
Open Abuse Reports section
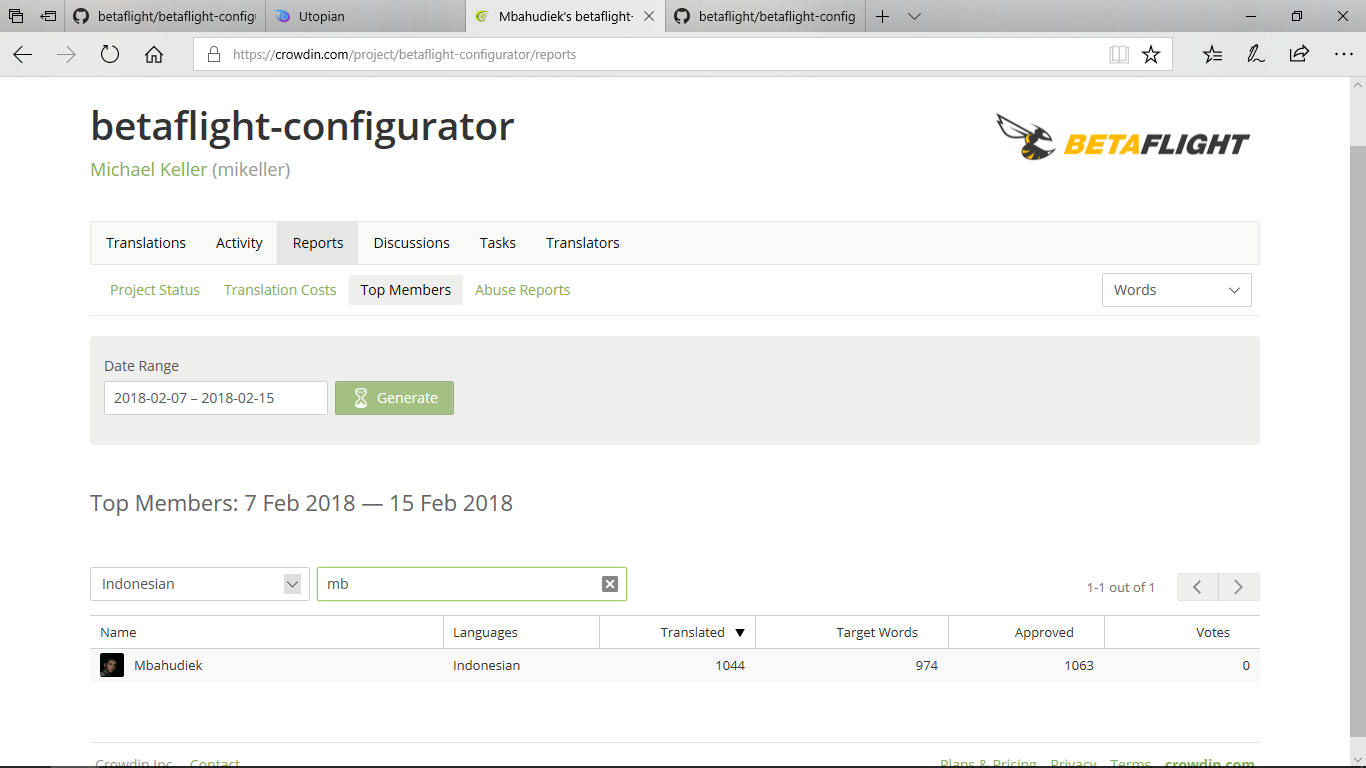[x=523, y=290]
